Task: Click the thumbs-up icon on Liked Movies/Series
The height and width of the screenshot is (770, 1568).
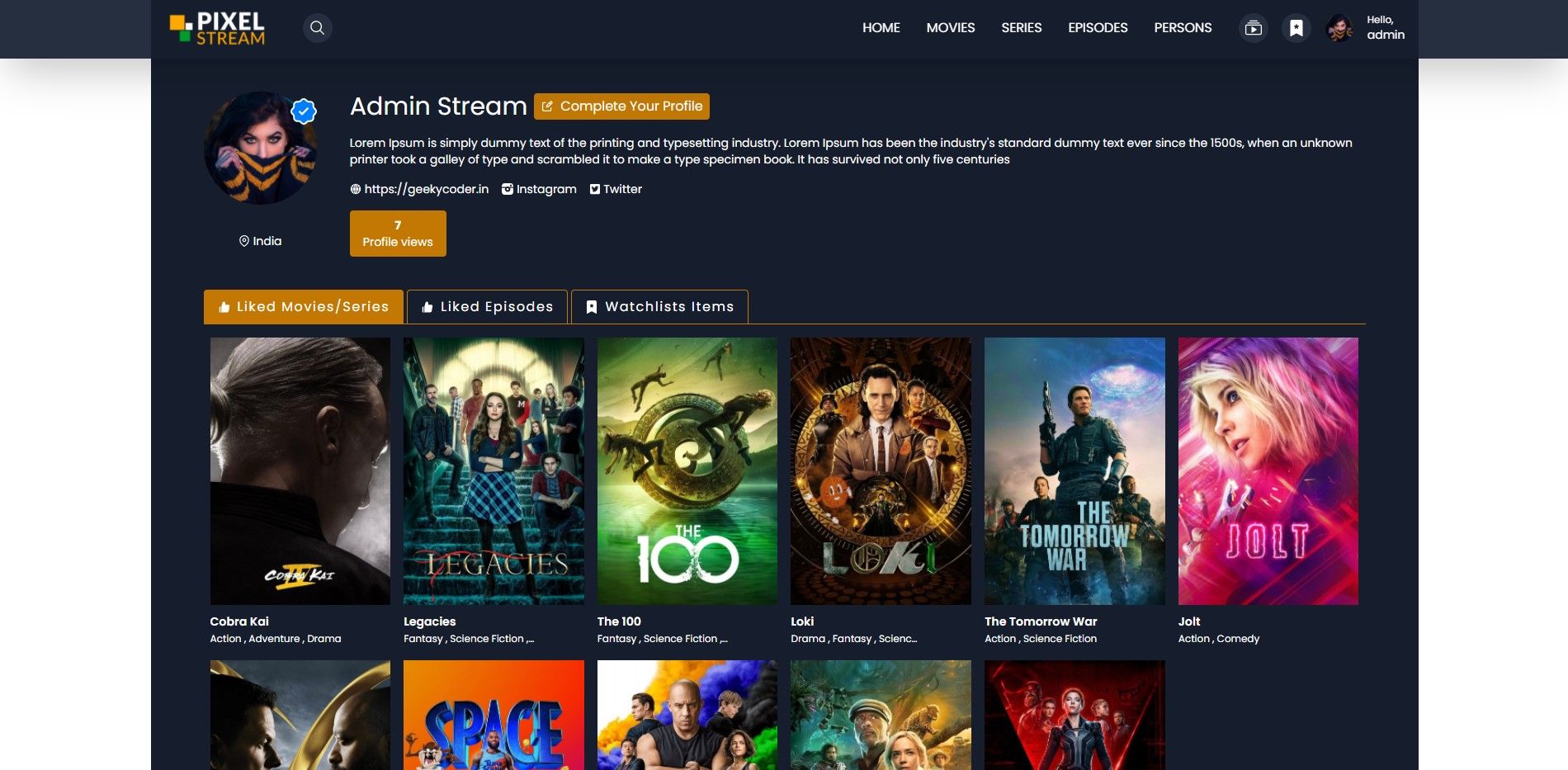Action: pos(224,307)
